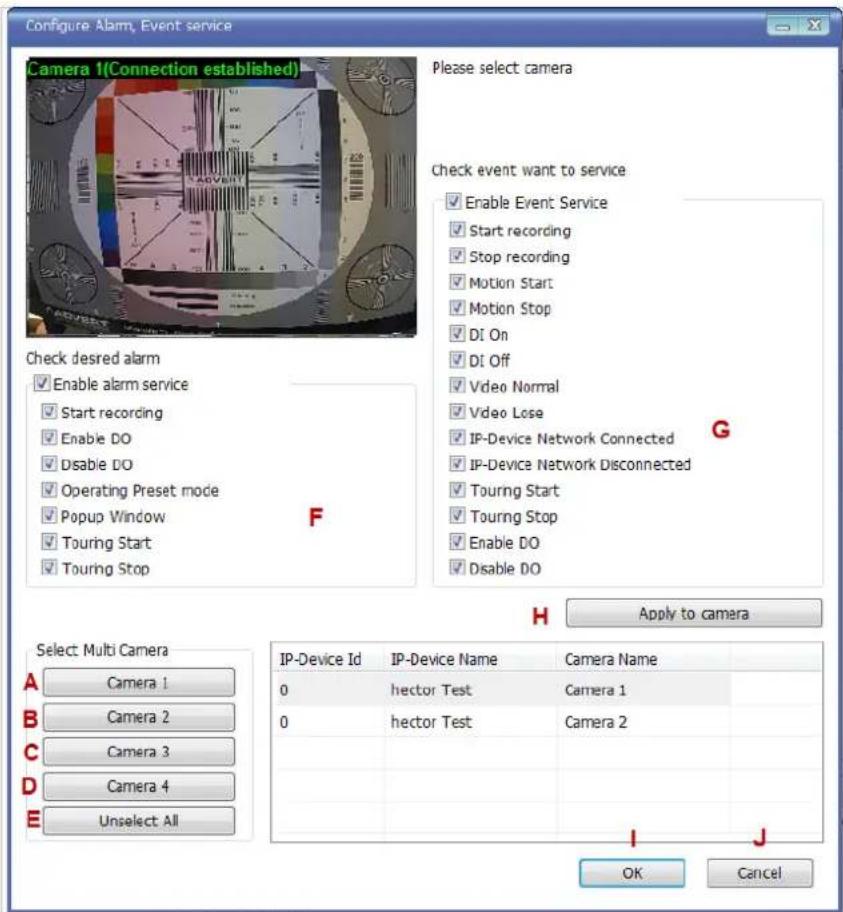Toggle the Enable Event Service checkbox
The image size is (843, 912).
tap(453, 202)
